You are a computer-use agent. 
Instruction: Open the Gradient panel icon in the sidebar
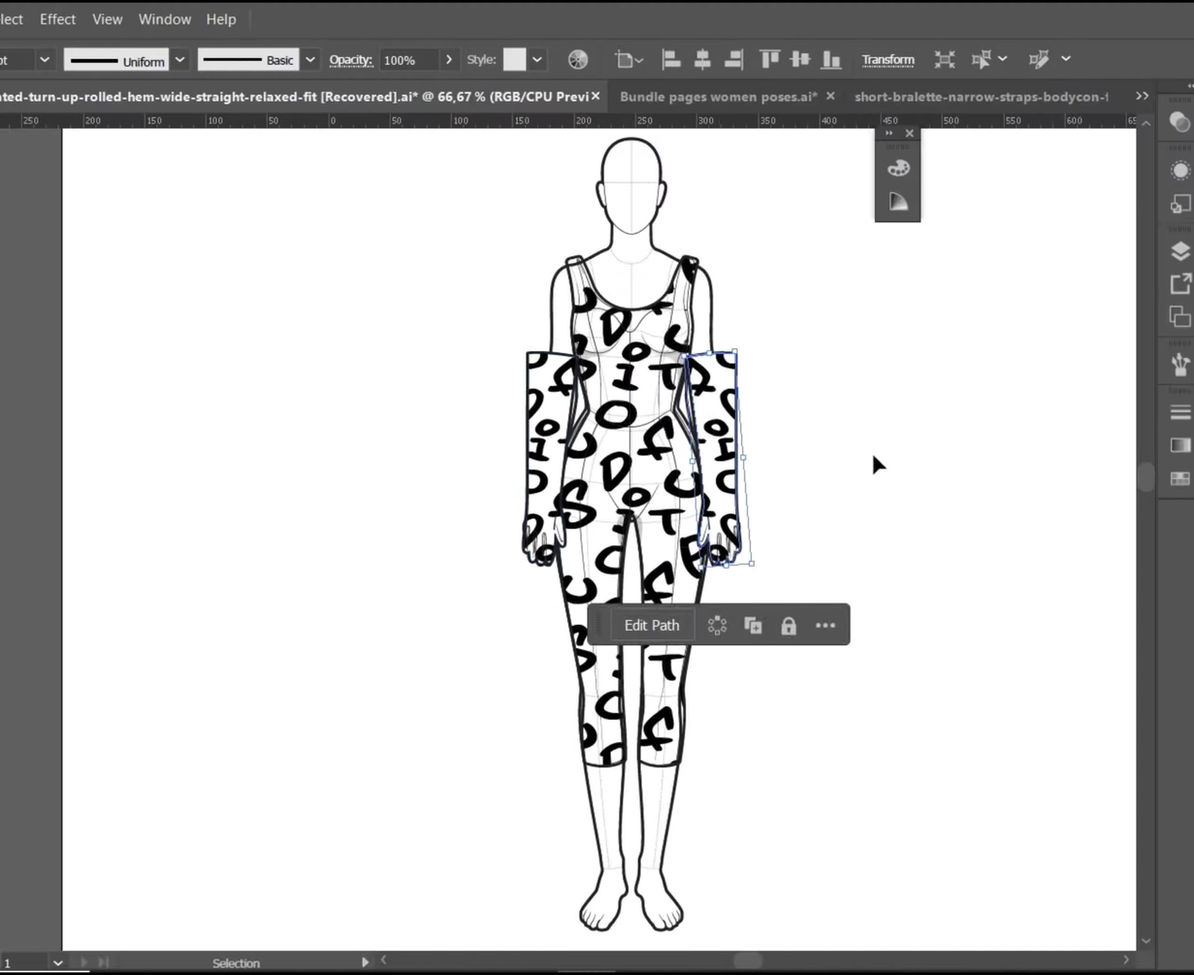1179,445
